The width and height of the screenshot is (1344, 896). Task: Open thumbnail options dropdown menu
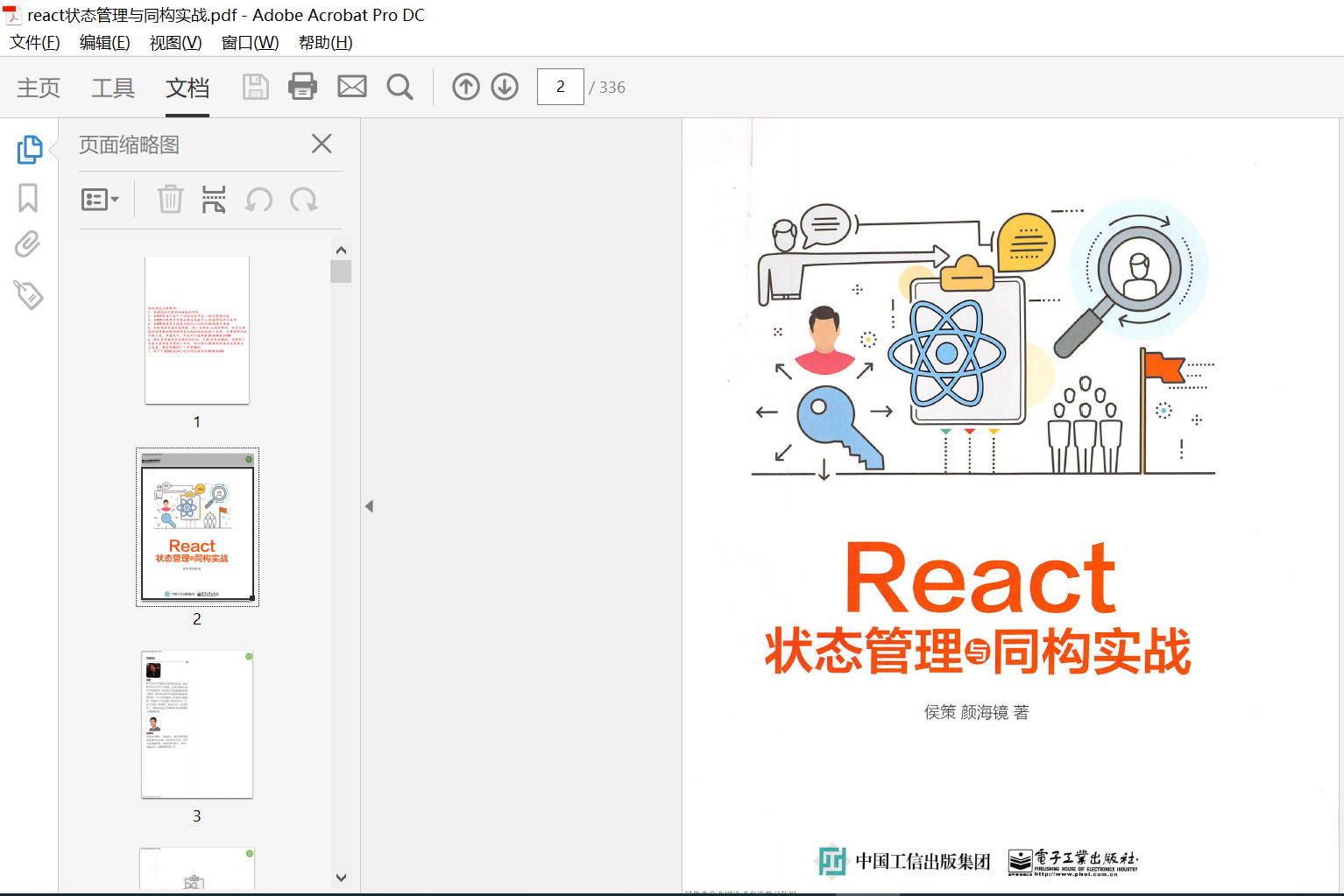(100, 200)
